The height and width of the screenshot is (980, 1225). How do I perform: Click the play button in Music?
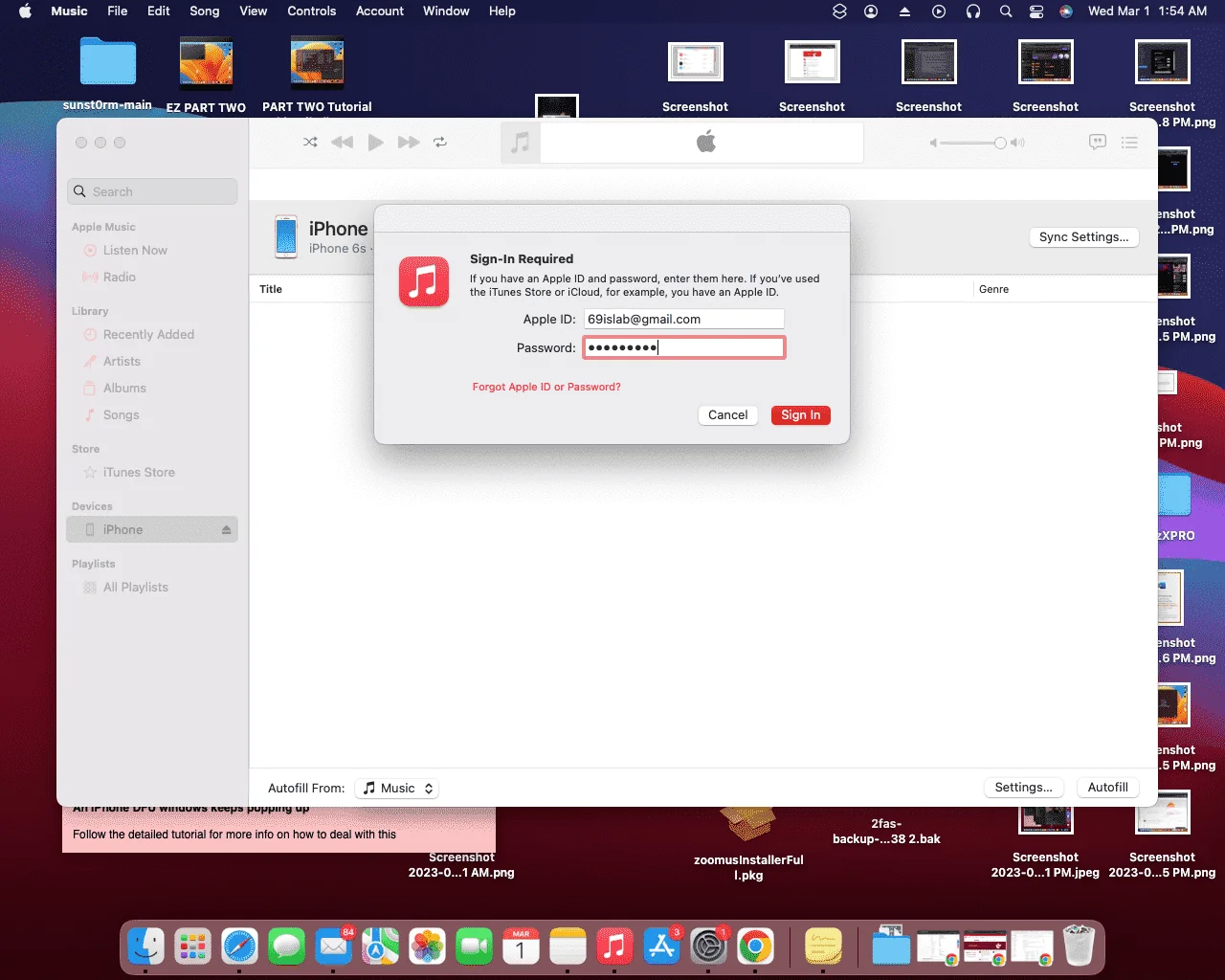point(375,142)
